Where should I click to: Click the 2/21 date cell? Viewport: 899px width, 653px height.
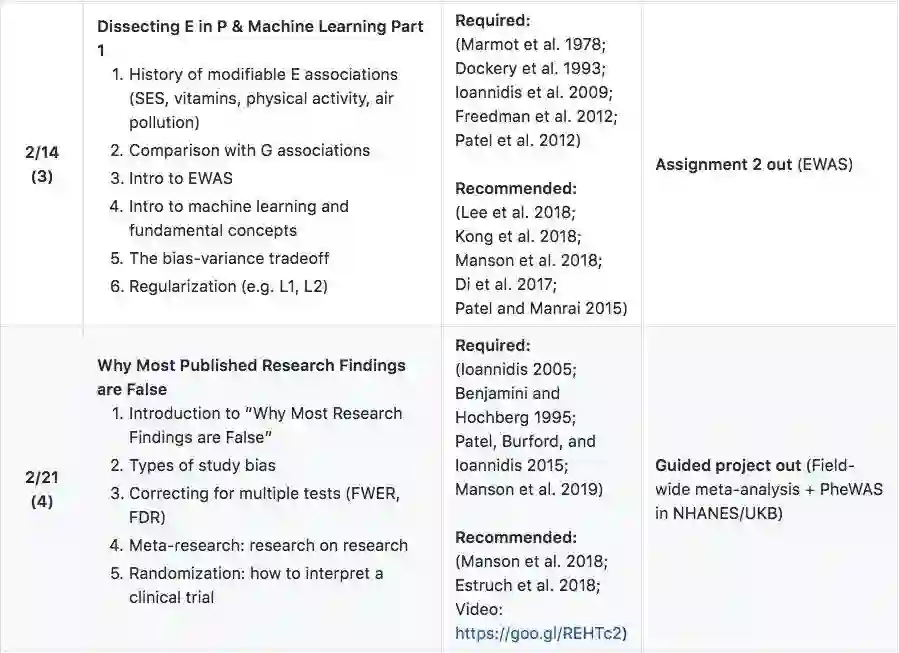(42, 489)
